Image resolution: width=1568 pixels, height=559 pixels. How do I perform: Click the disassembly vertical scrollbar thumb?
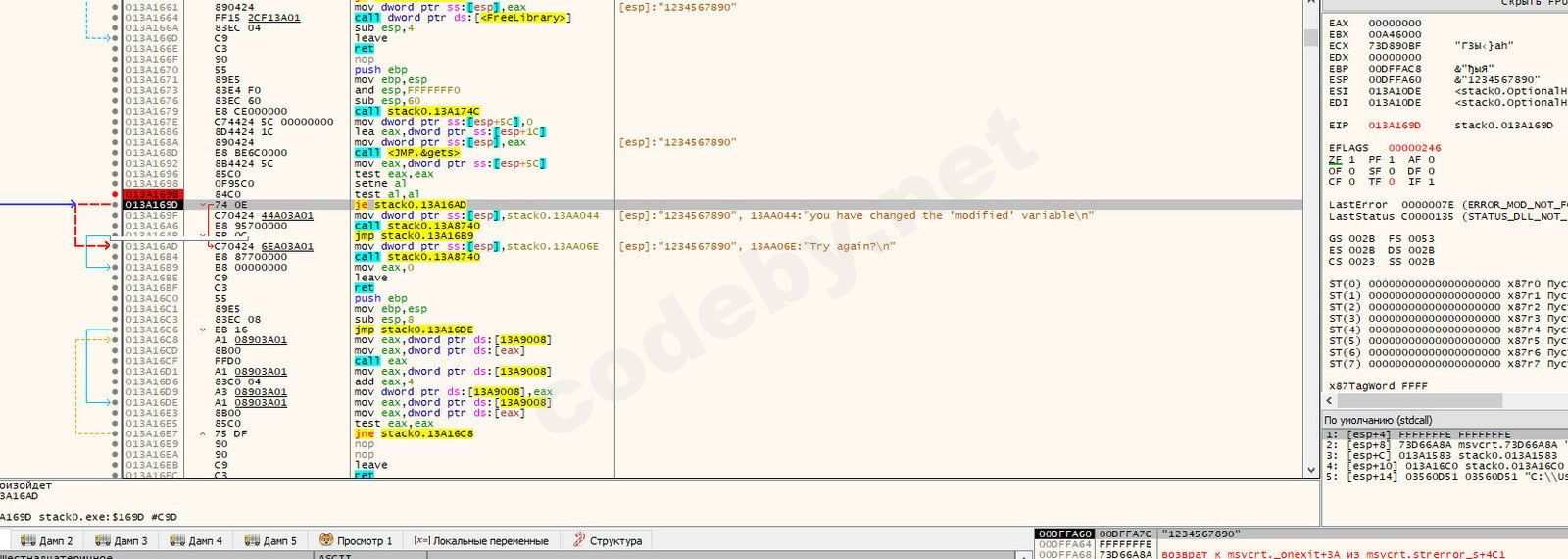(1311, 37)
